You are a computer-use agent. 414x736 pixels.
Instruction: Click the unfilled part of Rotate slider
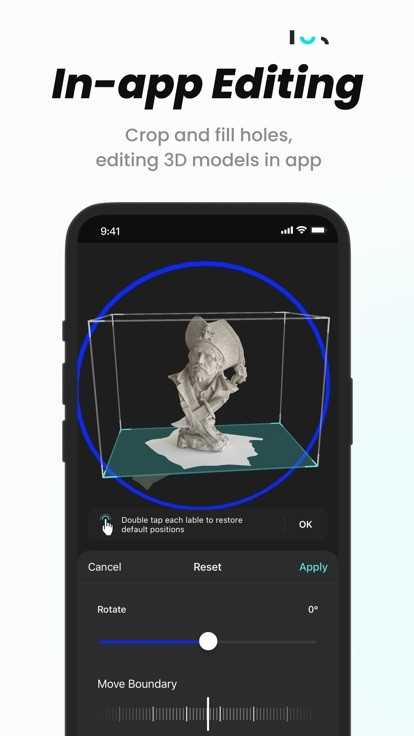pyautogui.click(x=267, y=642)
